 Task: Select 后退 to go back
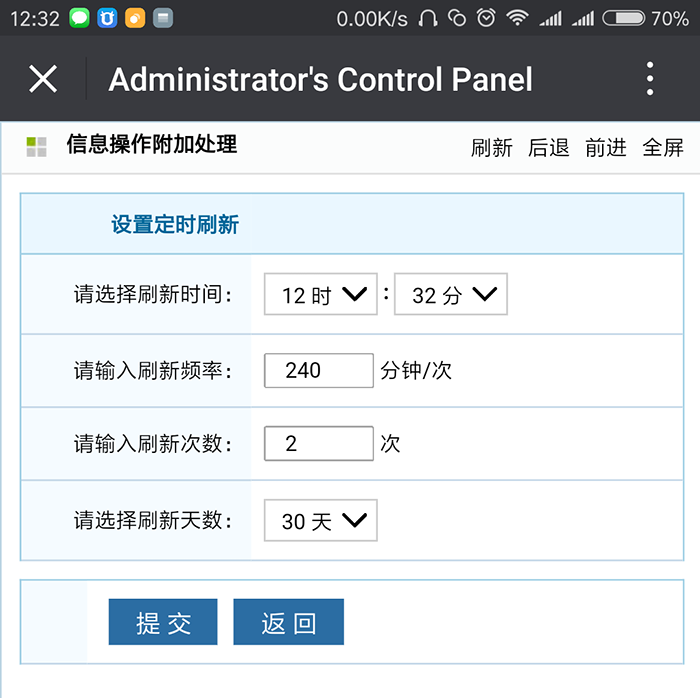click(x=549, y=148)
